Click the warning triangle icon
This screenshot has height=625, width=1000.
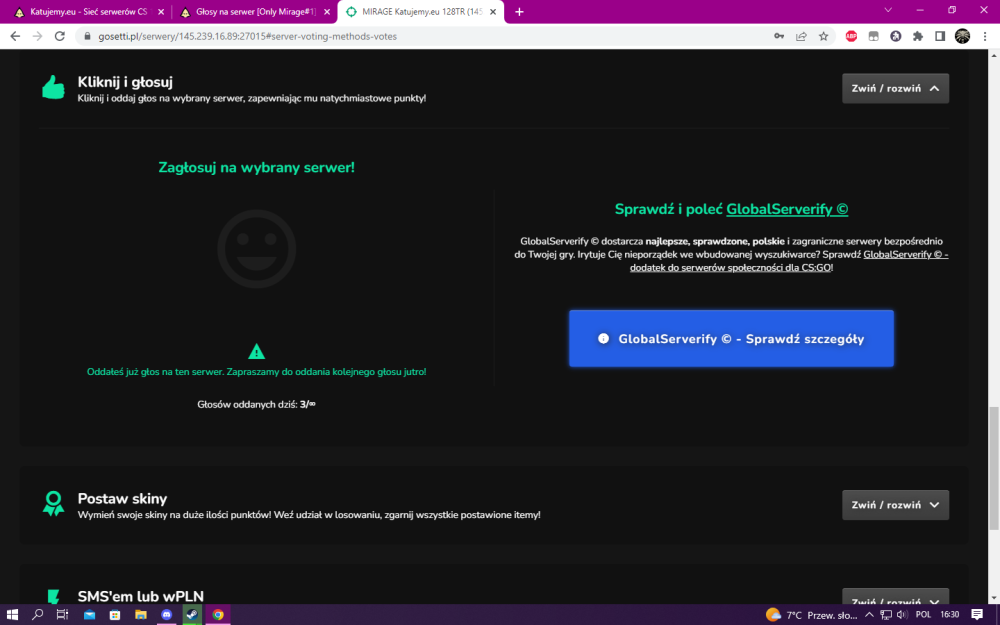click(256, 351)
